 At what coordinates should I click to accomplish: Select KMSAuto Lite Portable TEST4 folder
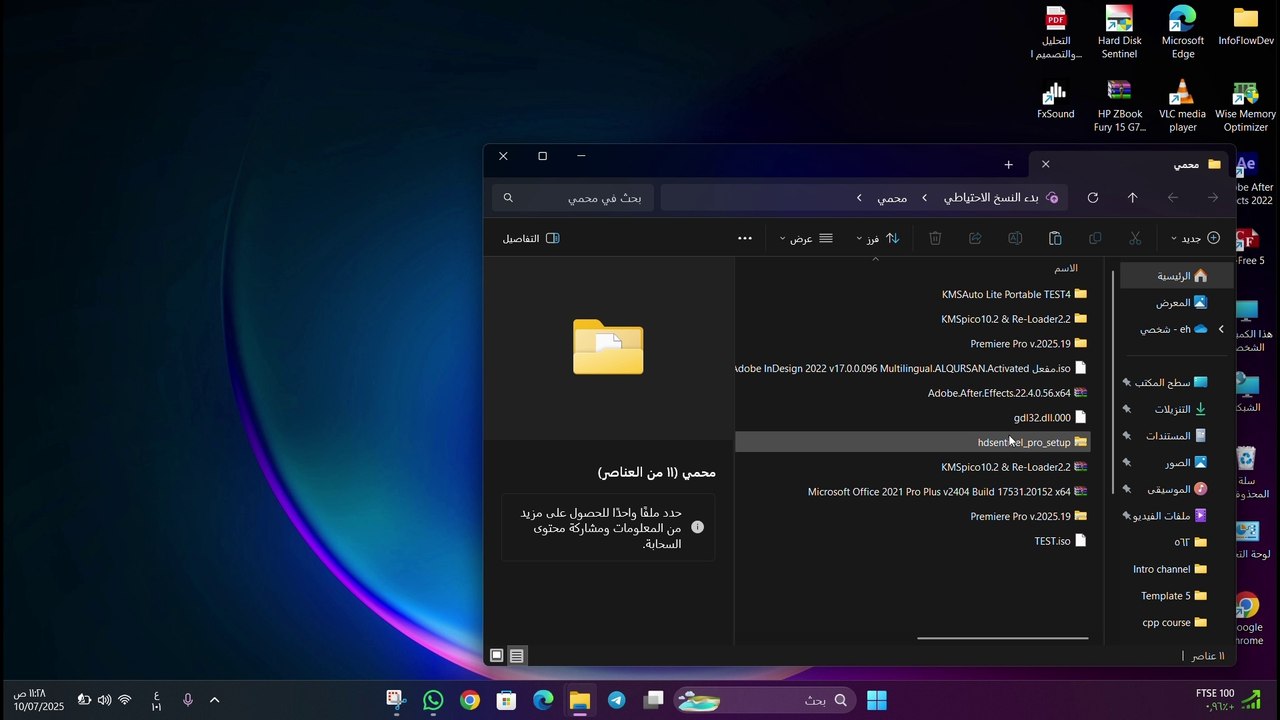(1013, 294)
